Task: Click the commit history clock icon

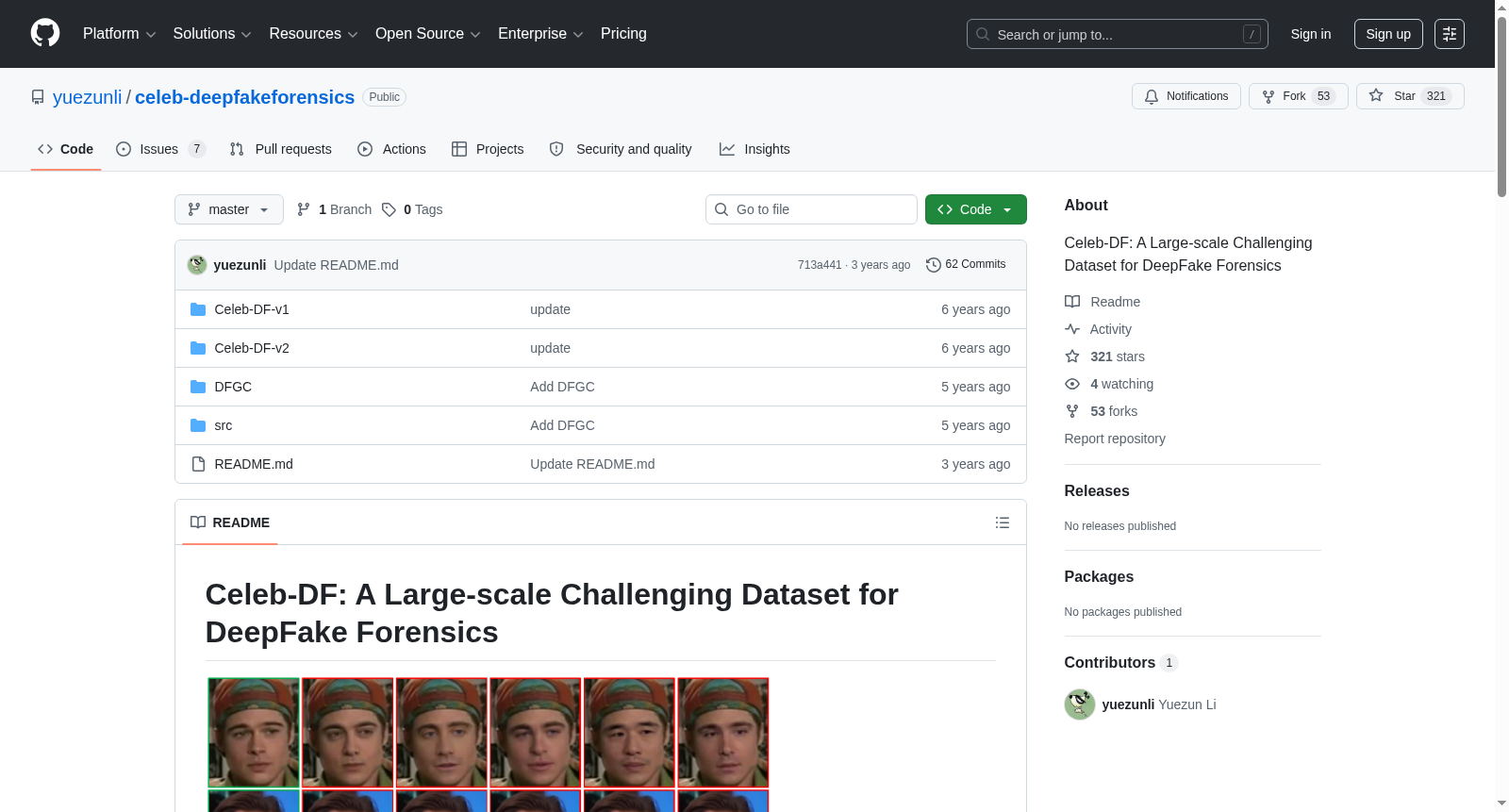Action: [934, 265]
